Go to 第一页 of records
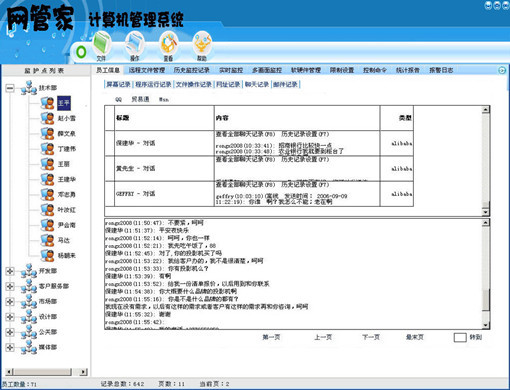This screenshot has width=510, height=390. [271, 337]
